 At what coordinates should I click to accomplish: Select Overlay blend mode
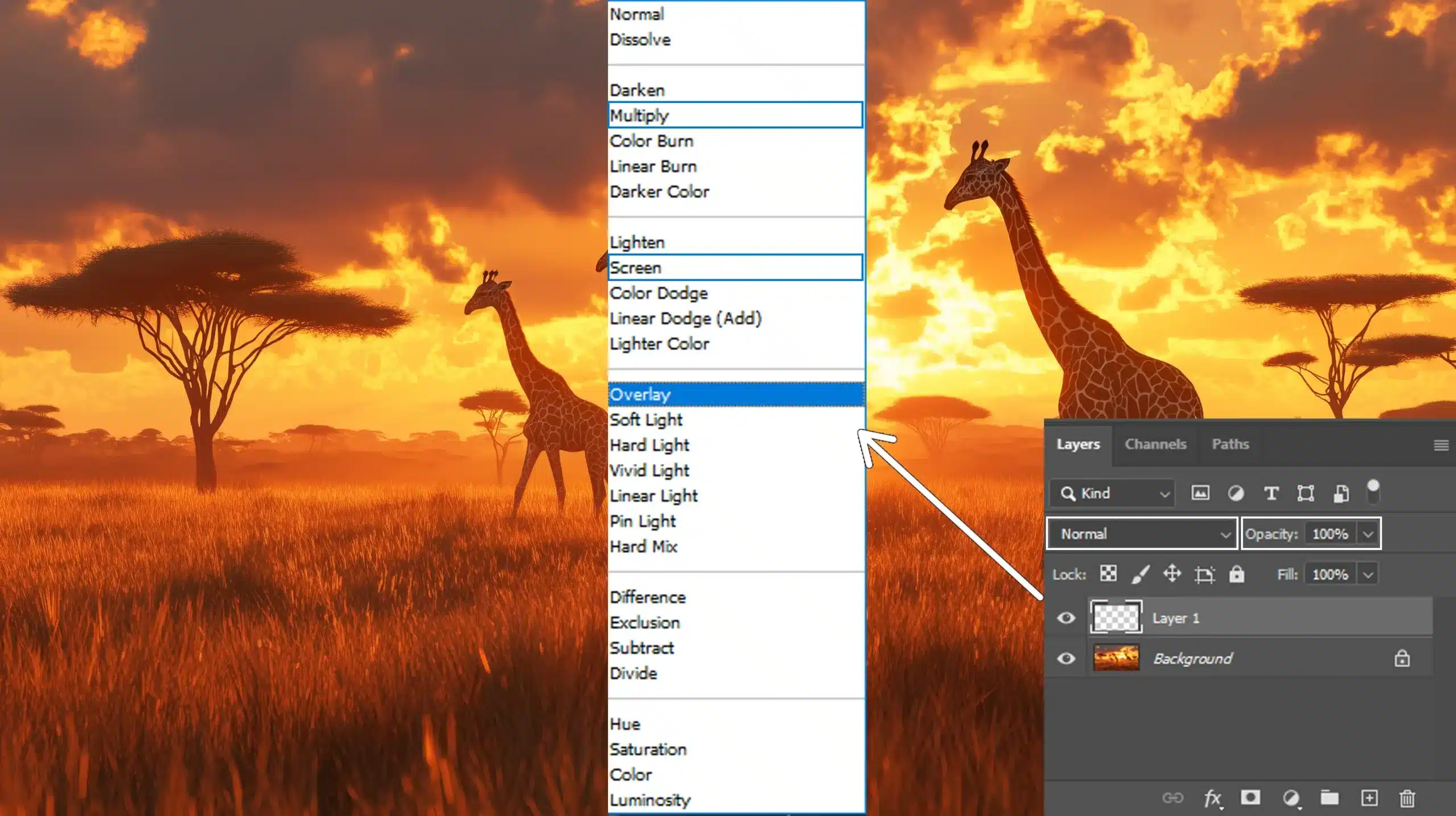[735, 394]
